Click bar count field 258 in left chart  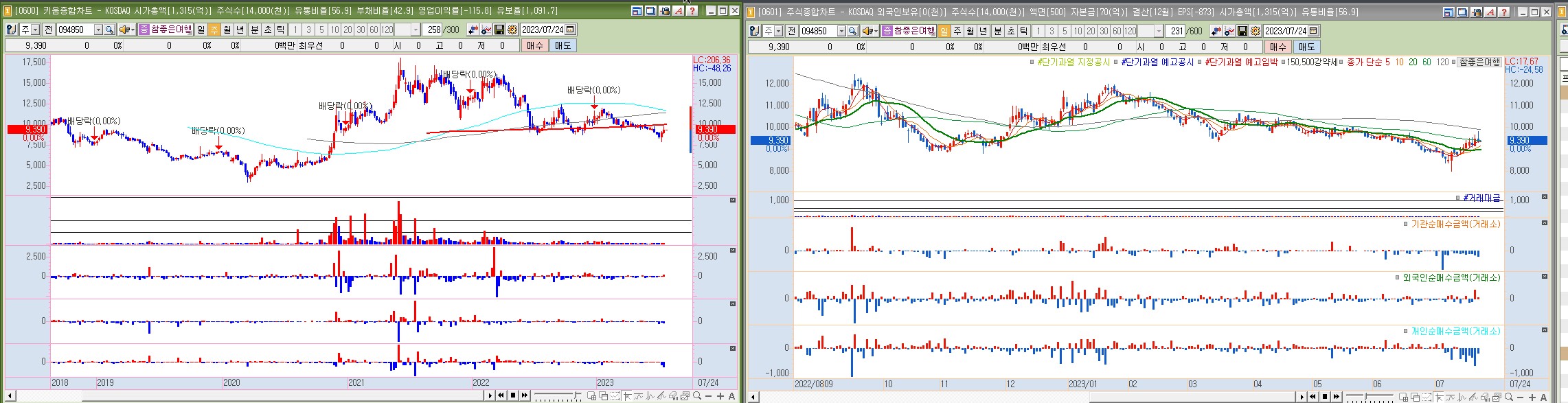[433, 30]
